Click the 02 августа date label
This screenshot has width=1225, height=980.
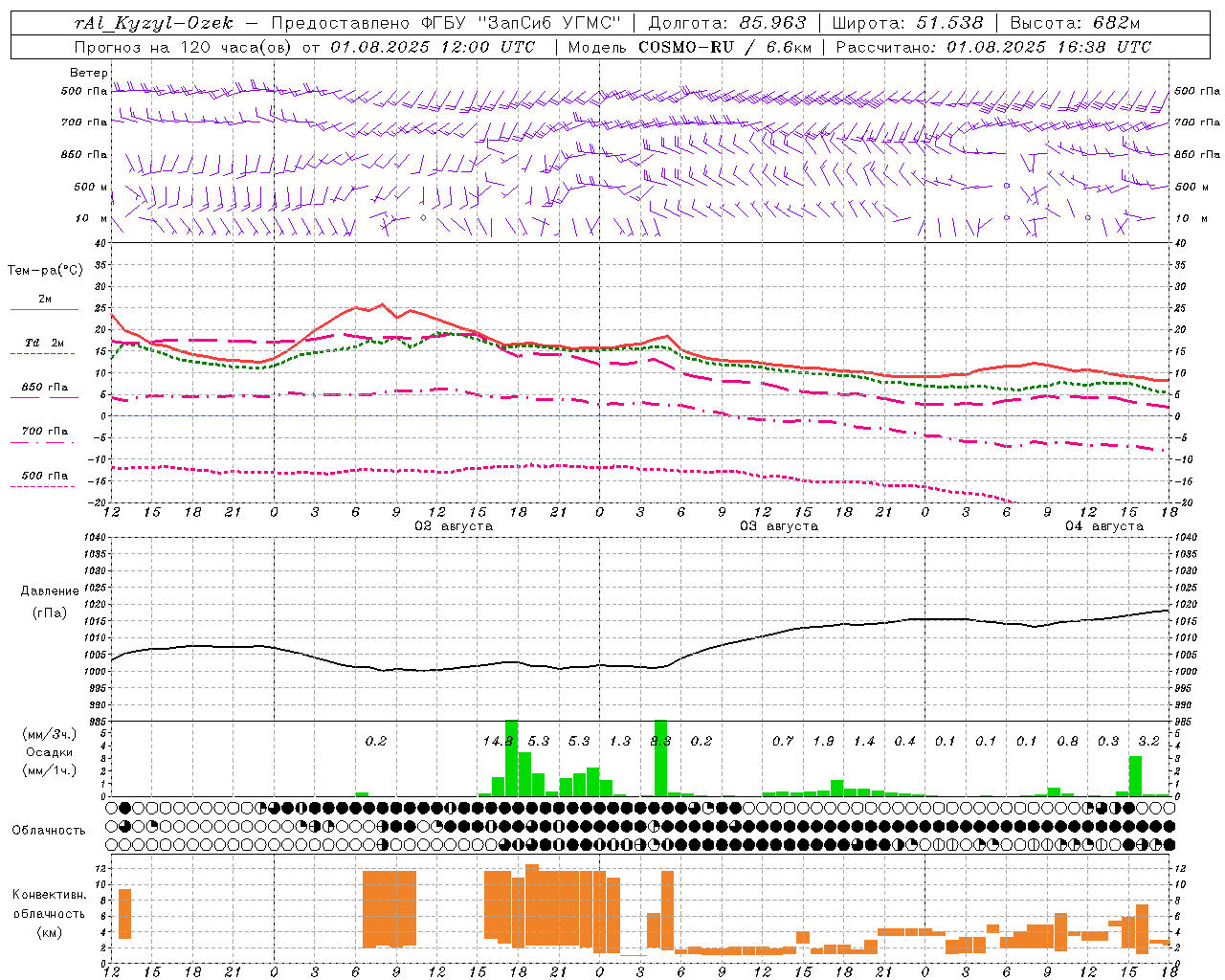pos(454,526)
